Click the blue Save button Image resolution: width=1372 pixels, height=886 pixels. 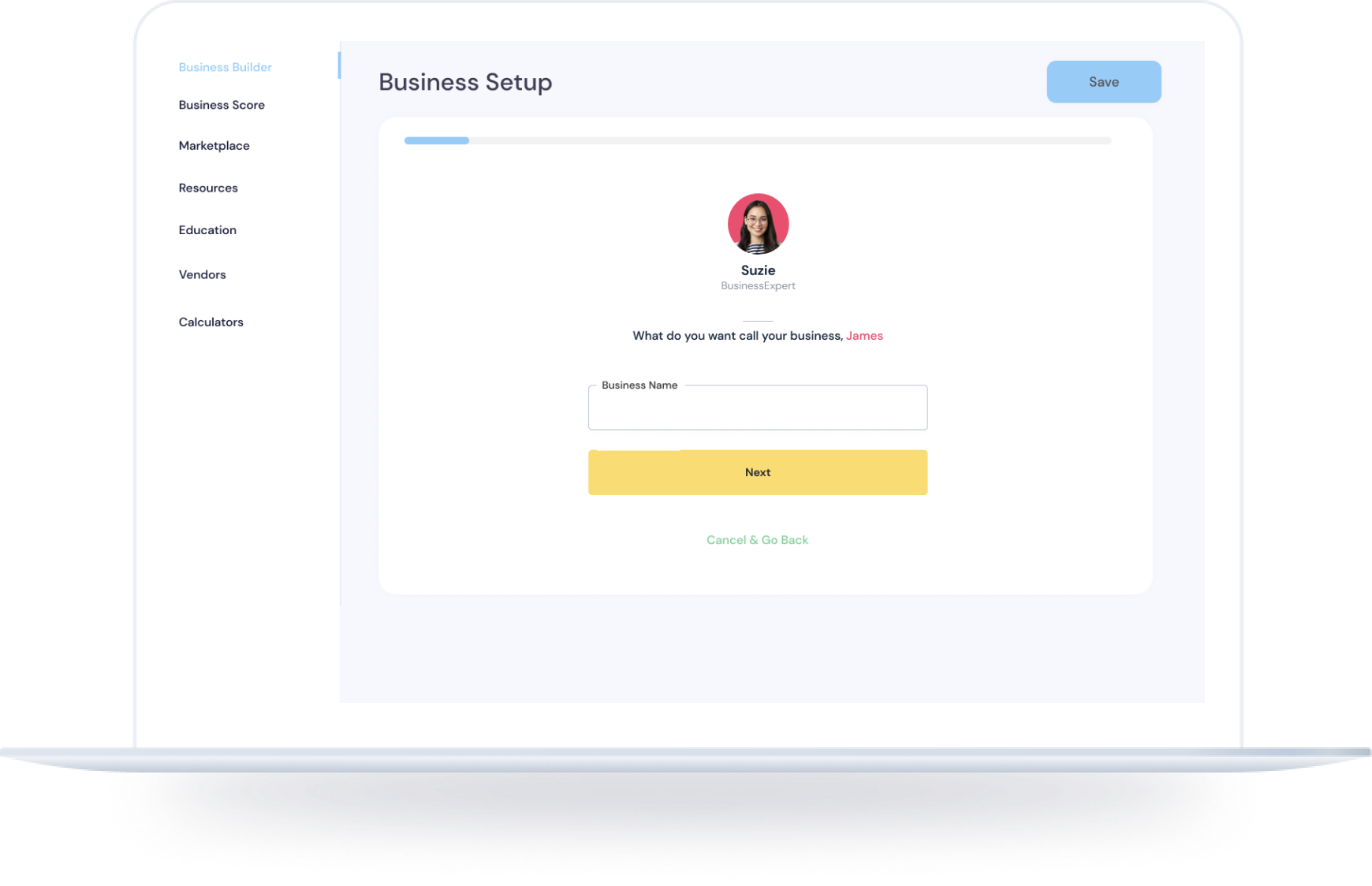tap(1103, 82)
